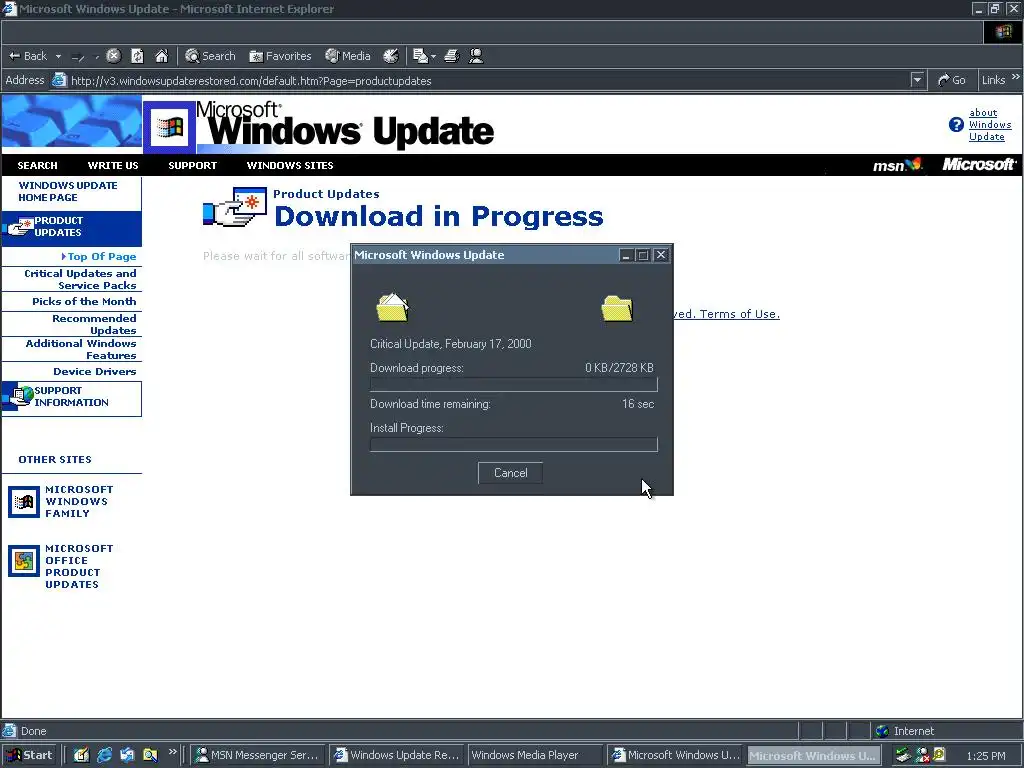Click the first Quick Launch icon beside Start

81,755
